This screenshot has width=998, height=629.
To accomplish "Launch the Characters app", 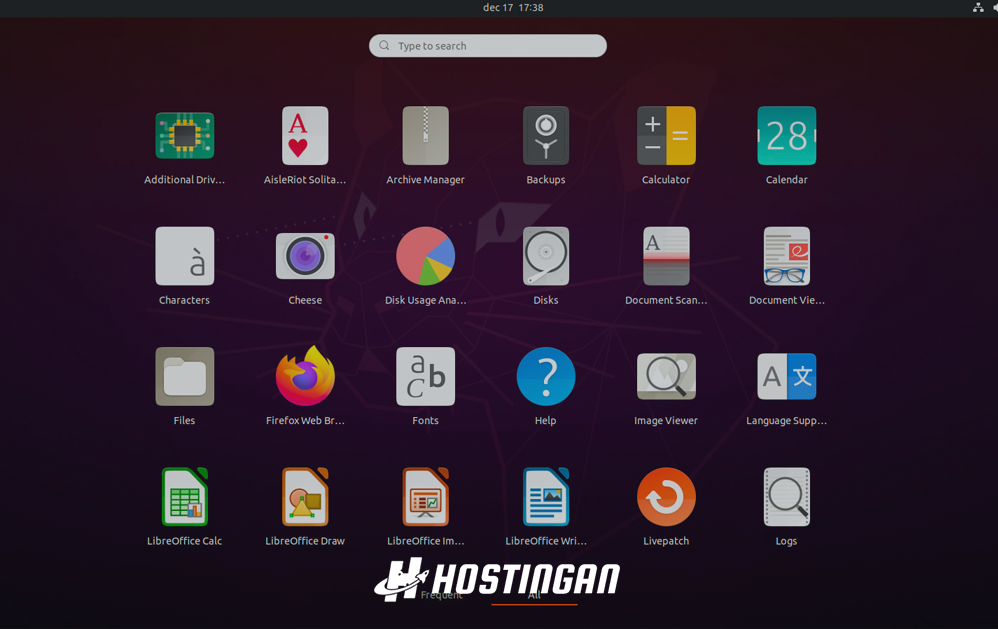I will point(185,256).
